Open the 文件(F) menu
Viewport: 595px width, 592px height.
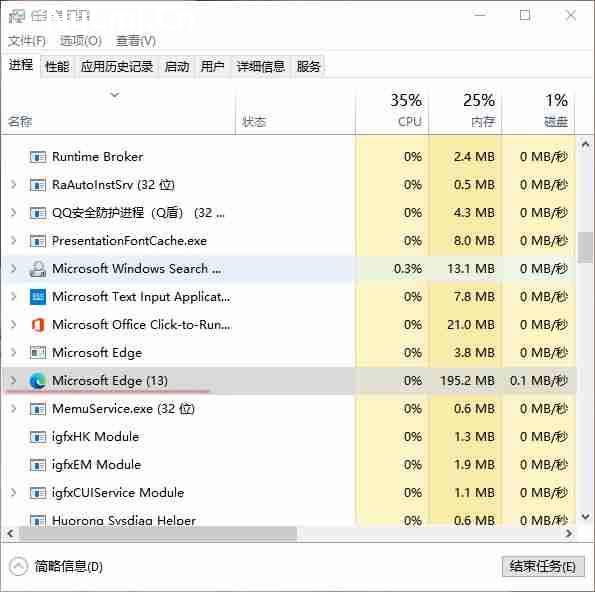tap(27, 41)
